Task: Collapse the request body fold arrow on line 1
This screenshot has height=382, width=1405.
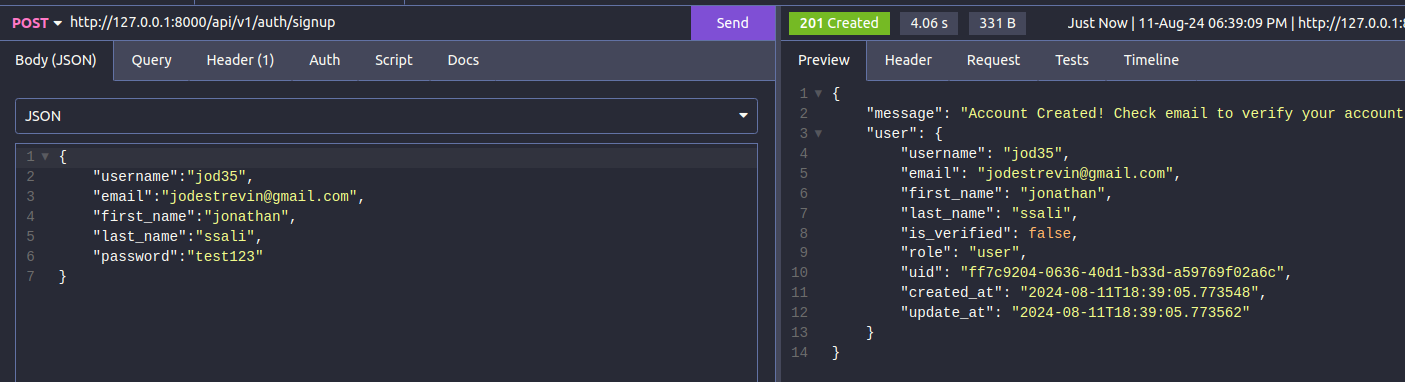Action: click(x=45, y=156)
